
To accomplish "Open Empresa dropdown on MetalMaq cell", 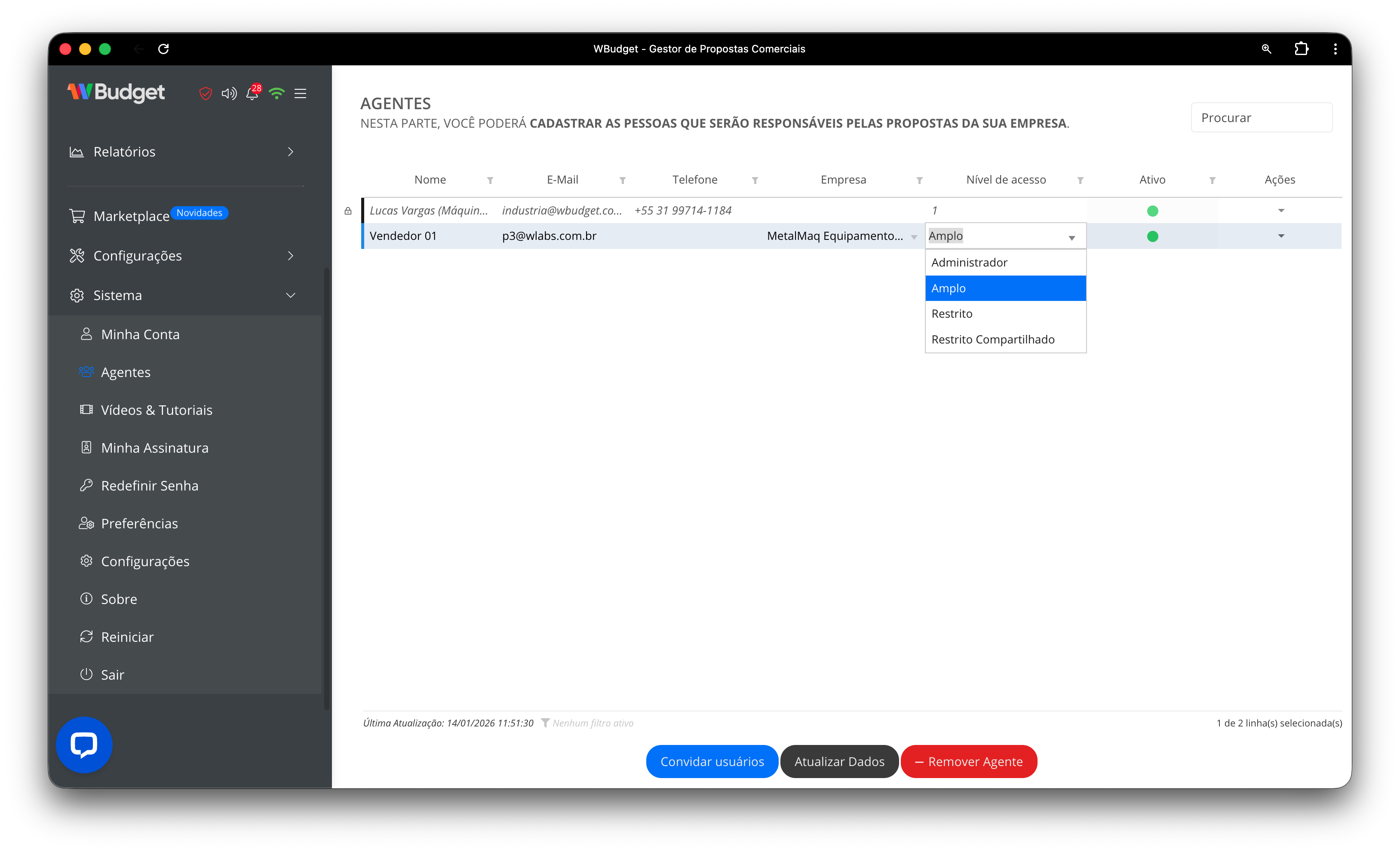I will [x=914, y=237].
